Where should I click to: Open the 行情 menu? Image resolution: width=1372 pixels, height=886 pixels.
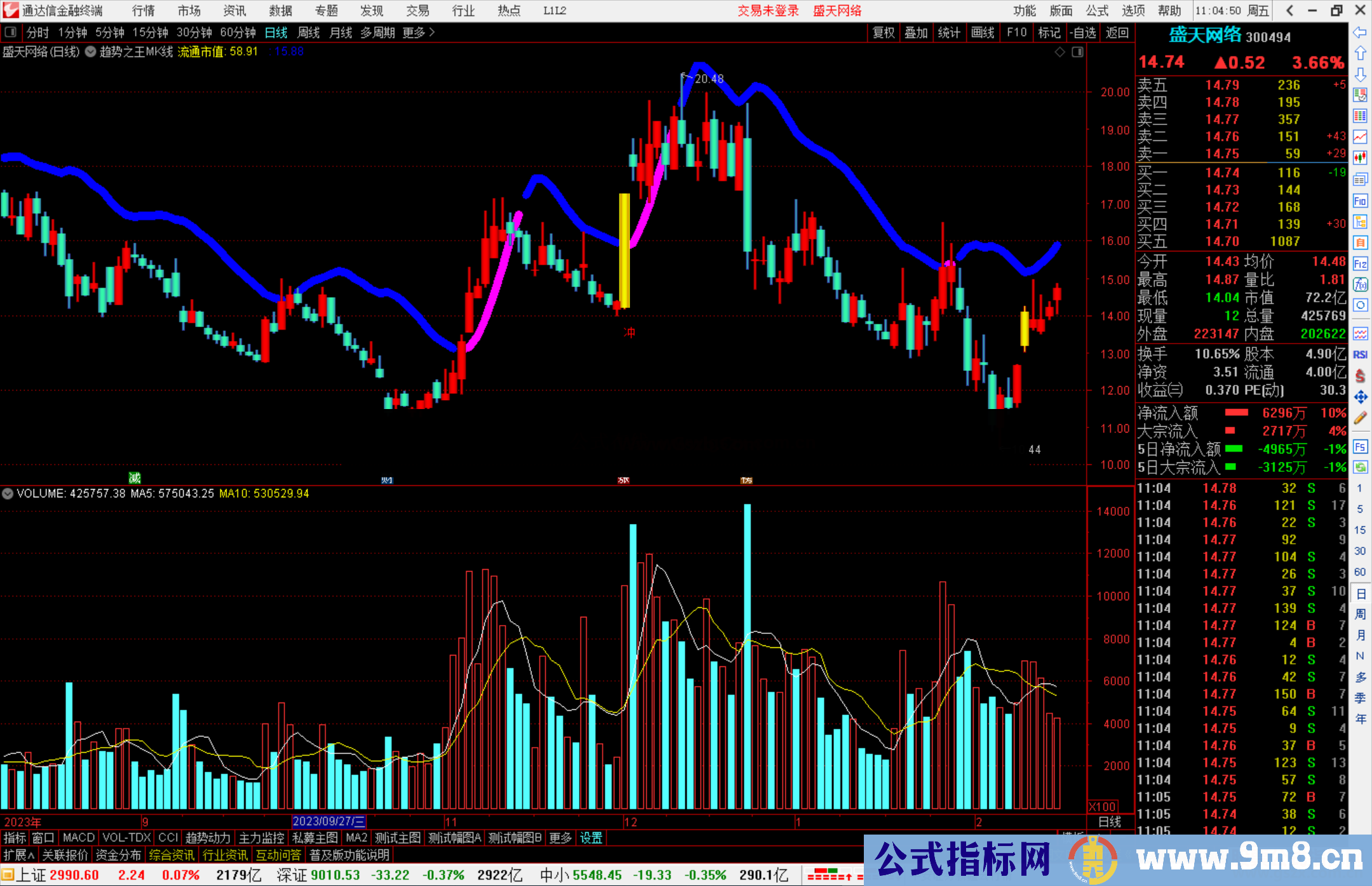point(143,11)
